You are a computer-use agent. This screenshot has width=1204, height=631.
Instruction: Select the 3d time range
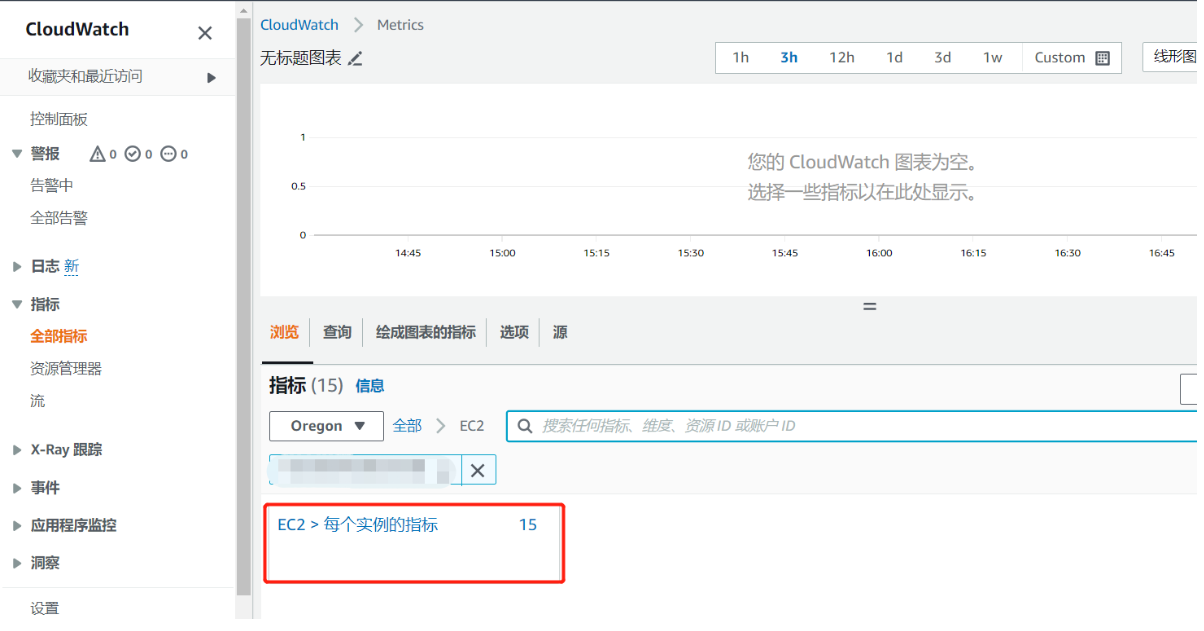(943, 58)
